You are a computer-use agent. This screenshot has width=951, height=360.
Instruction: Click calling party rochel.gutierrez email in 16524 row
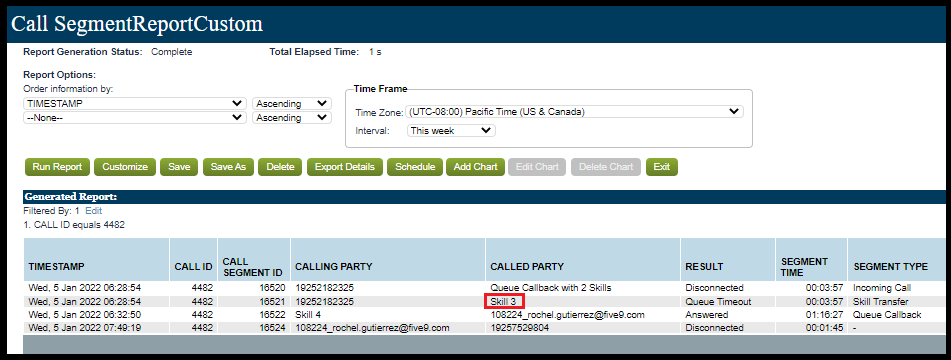(x=372, y=328)
